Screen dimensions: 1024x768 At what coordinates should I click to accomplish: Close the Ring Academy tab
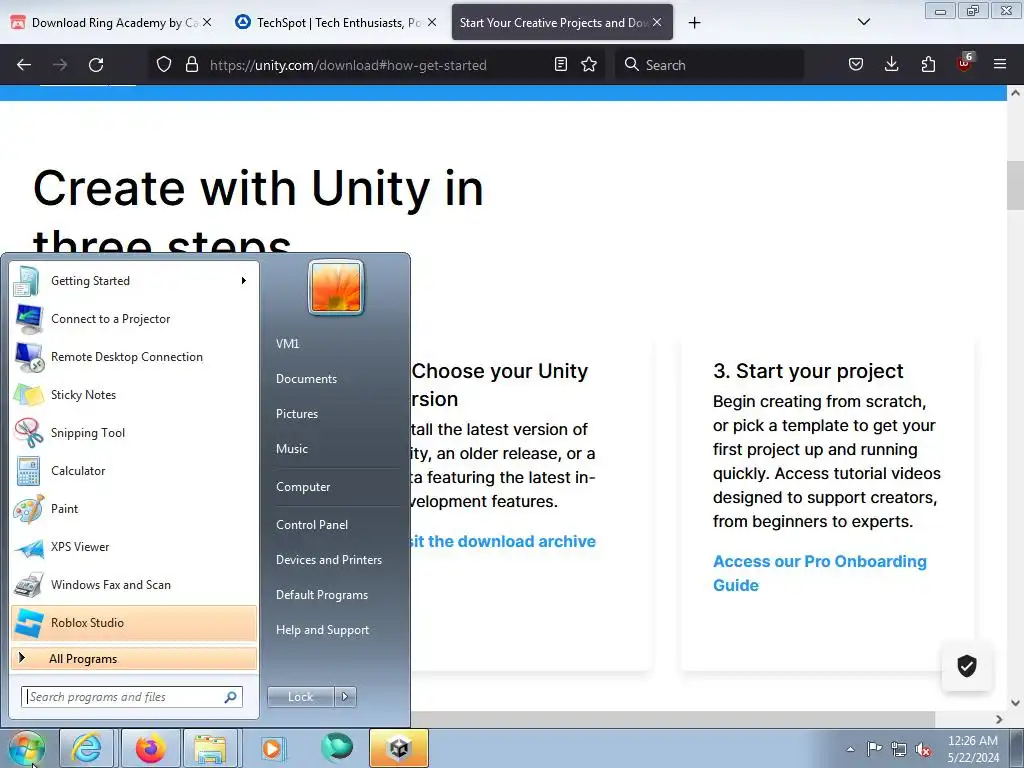pos(207,22)
